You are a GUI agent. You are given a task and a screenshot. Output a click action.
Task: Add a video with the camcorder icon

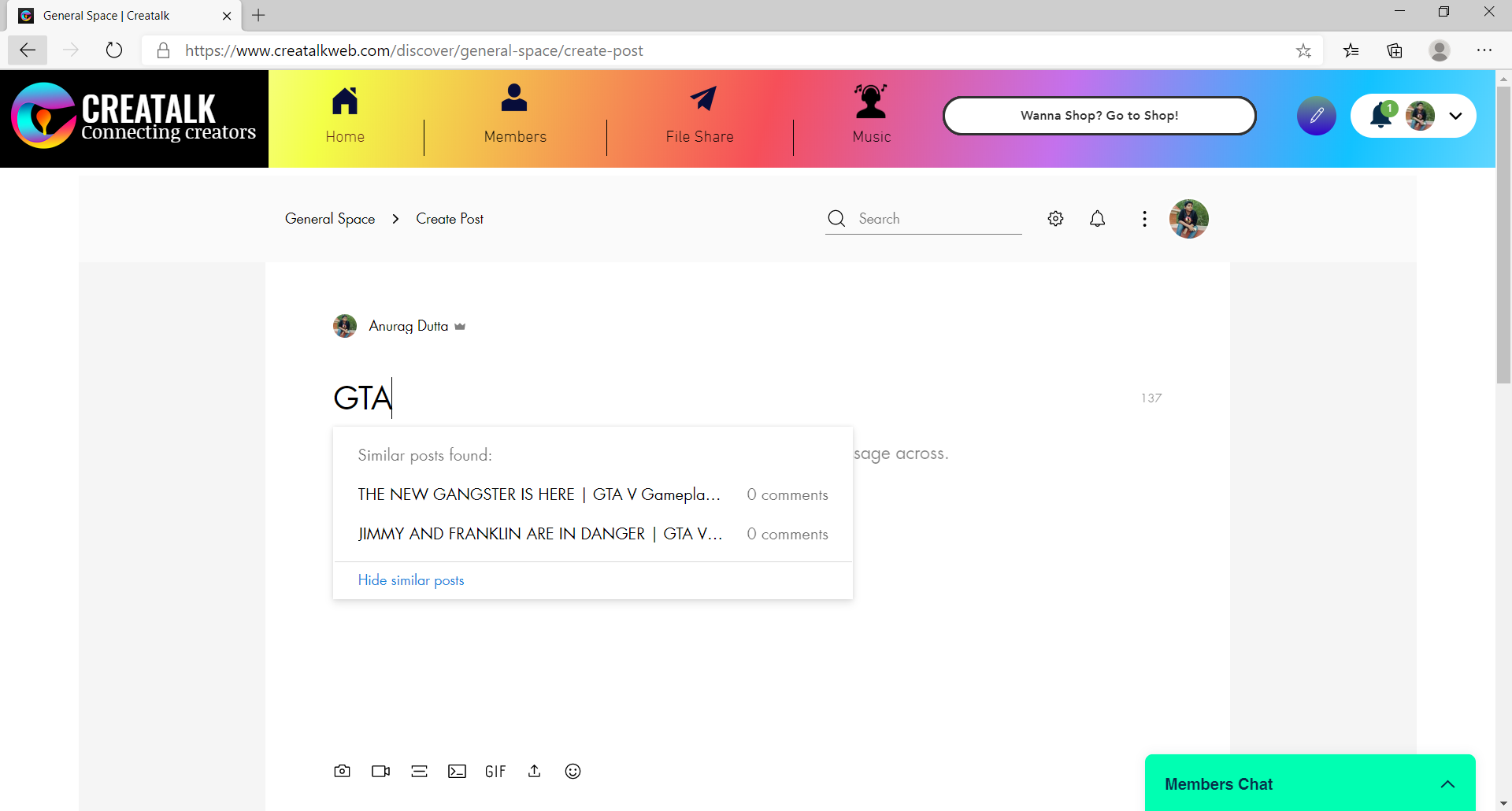point(380,771)
